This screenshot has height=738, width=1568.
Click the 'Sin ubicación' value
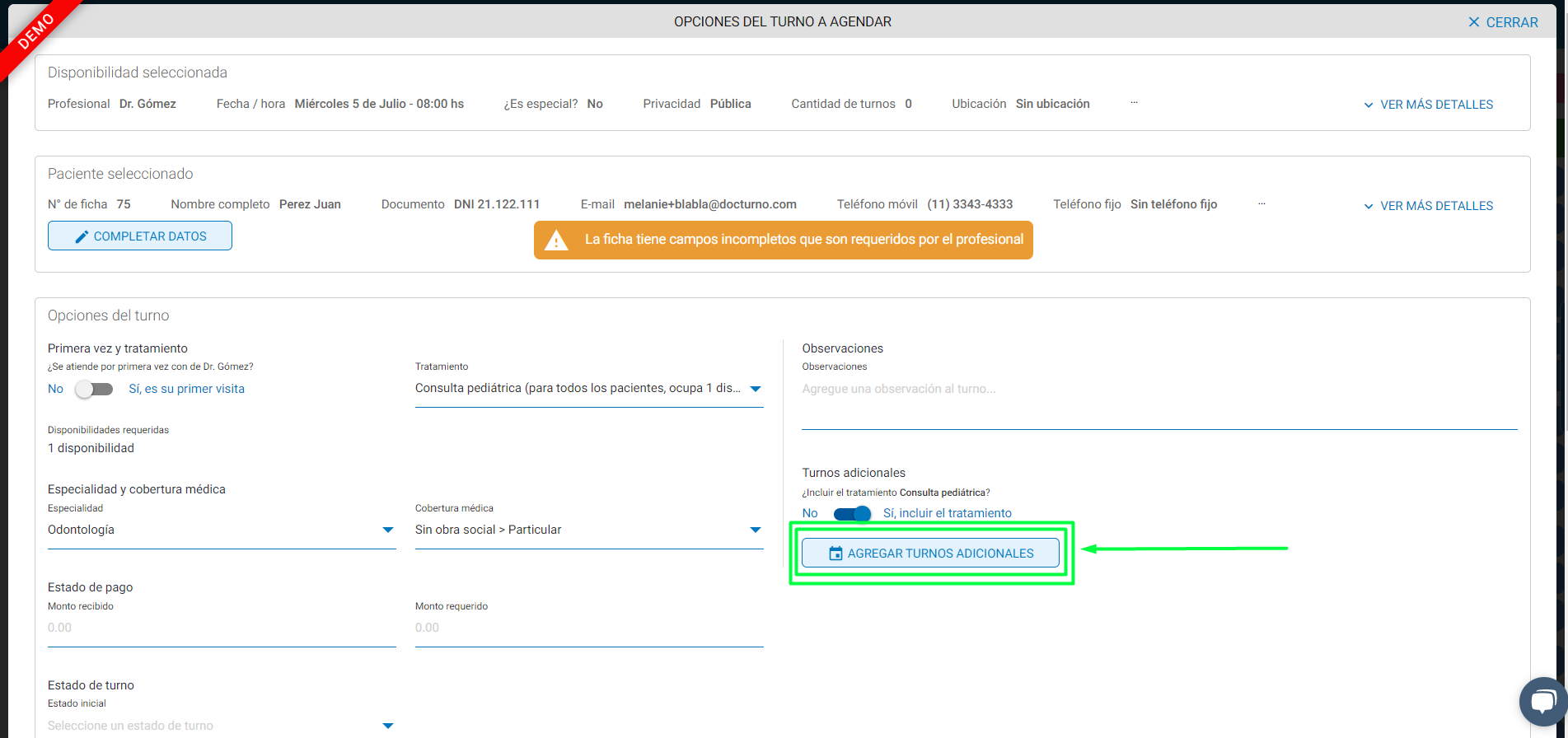point(1053,104)
